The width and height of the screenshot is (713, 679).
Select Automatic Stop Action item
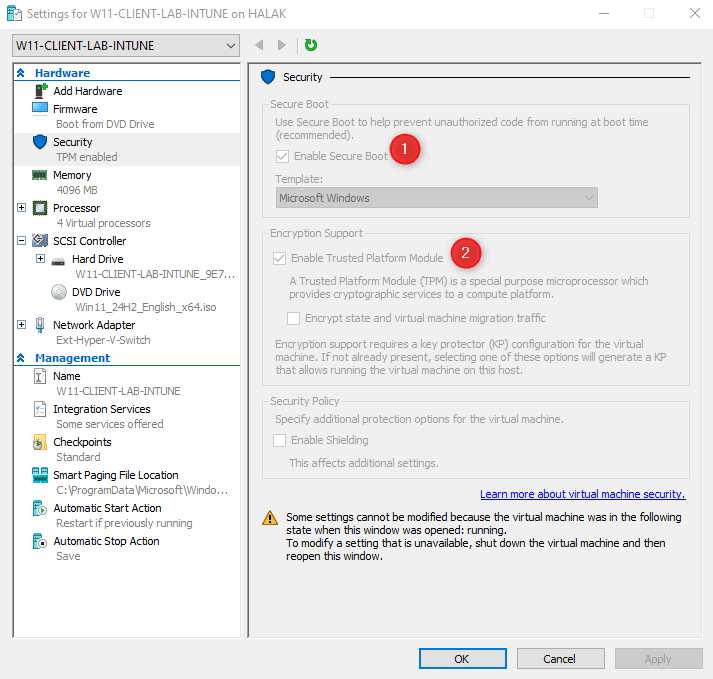[x=106, y=541]
